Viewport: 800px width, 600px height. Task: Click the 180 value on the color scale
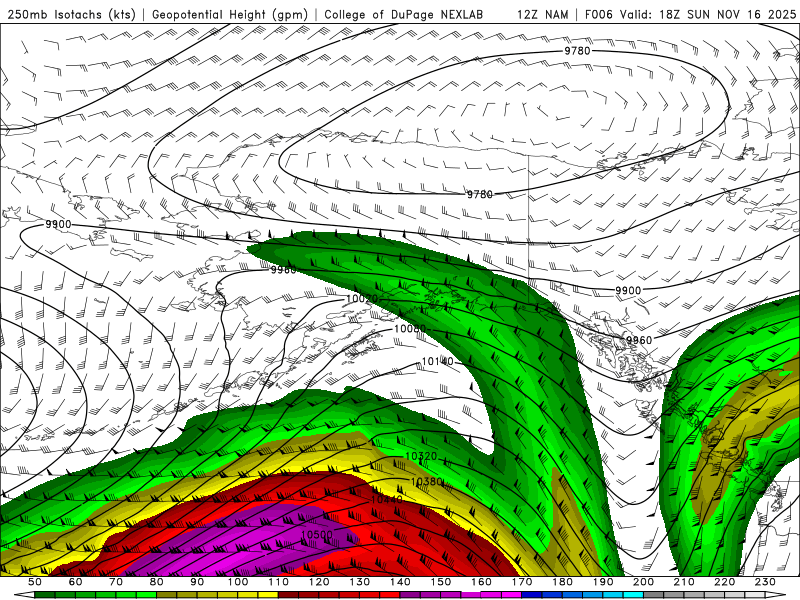562,582
